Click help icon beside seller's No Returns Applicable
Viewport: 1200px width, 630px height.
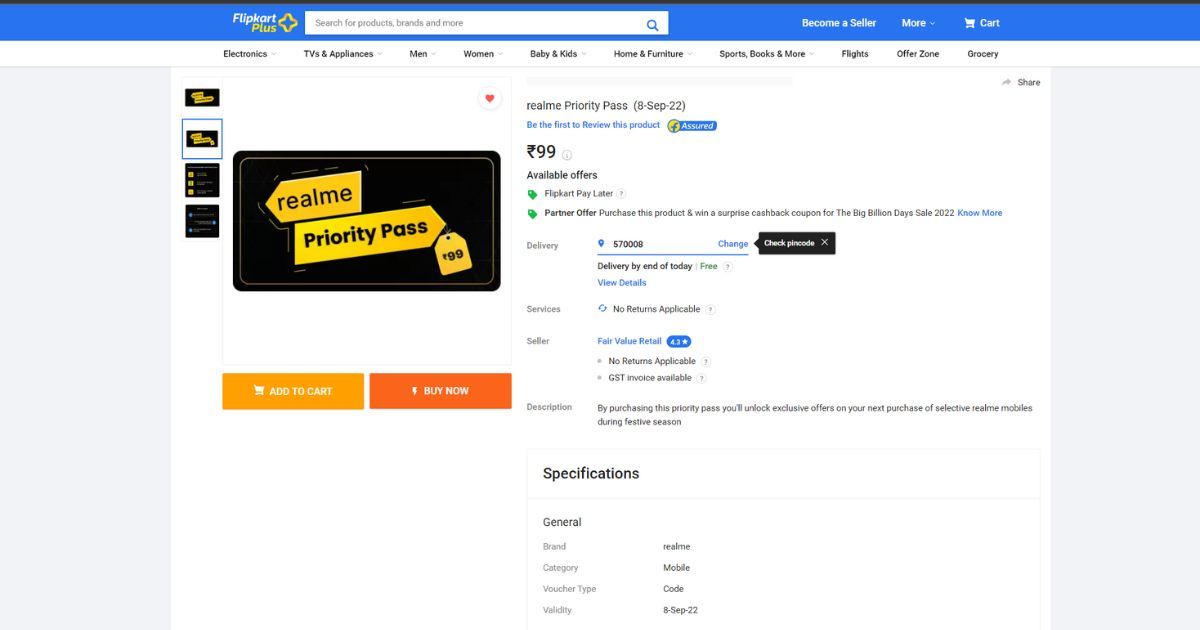pos(705,362)
